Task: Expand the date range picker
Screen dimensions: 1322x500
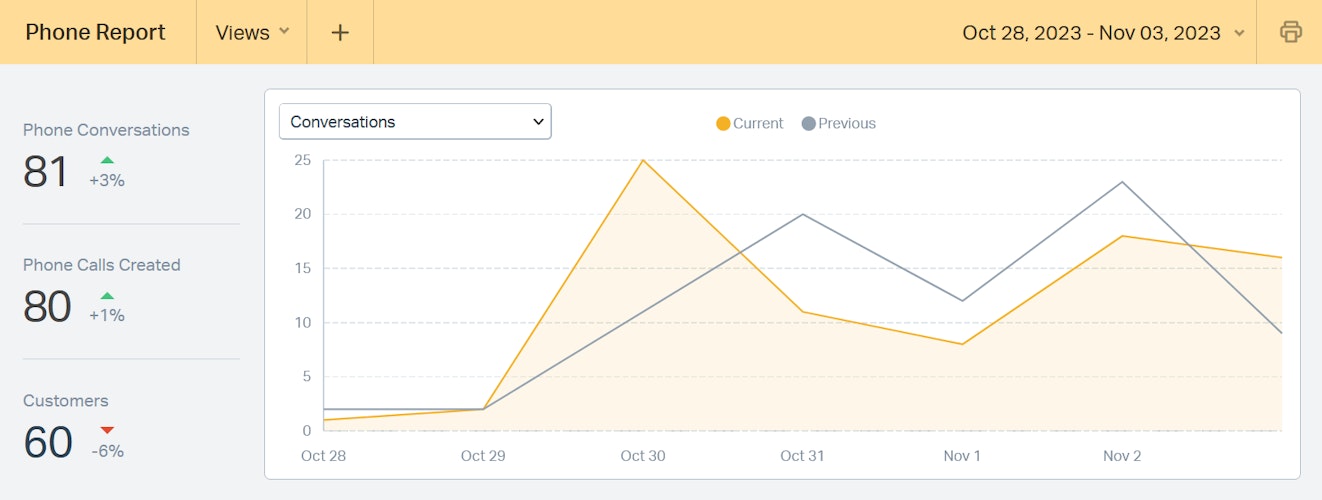Action: click(1103, 32)
